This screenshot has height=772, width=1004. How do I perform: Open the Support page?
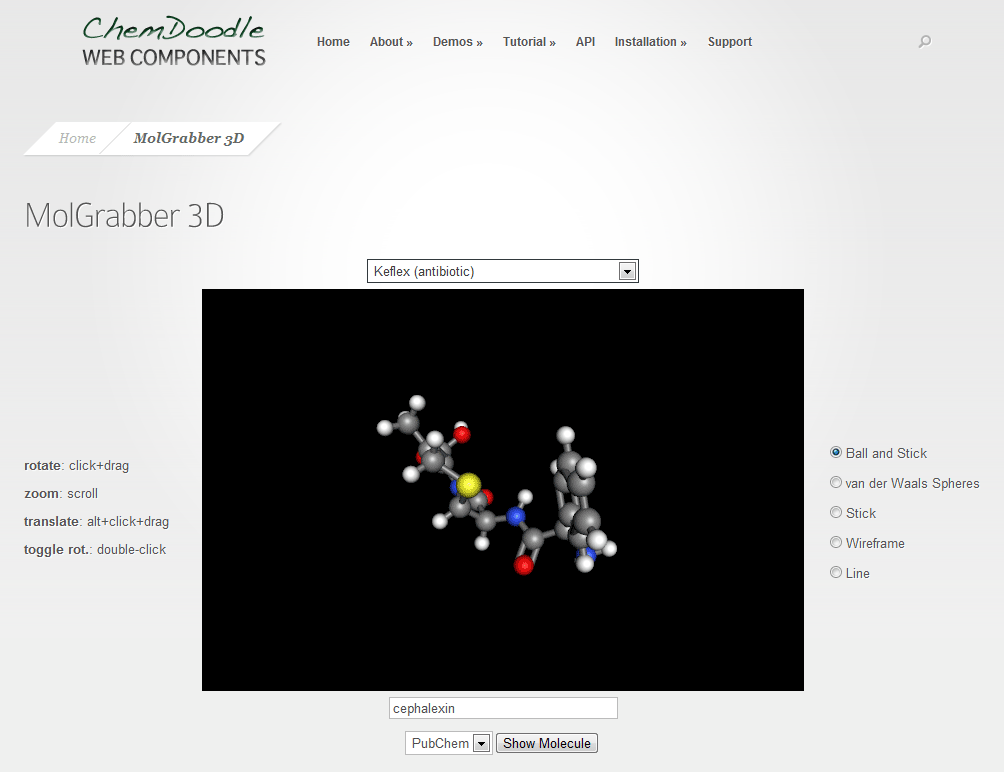729,42
